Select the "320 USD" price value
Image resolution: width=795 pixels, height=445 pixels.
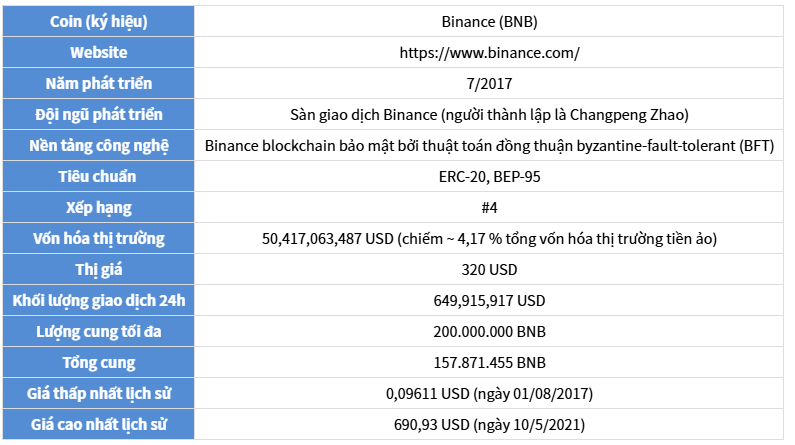488,270
